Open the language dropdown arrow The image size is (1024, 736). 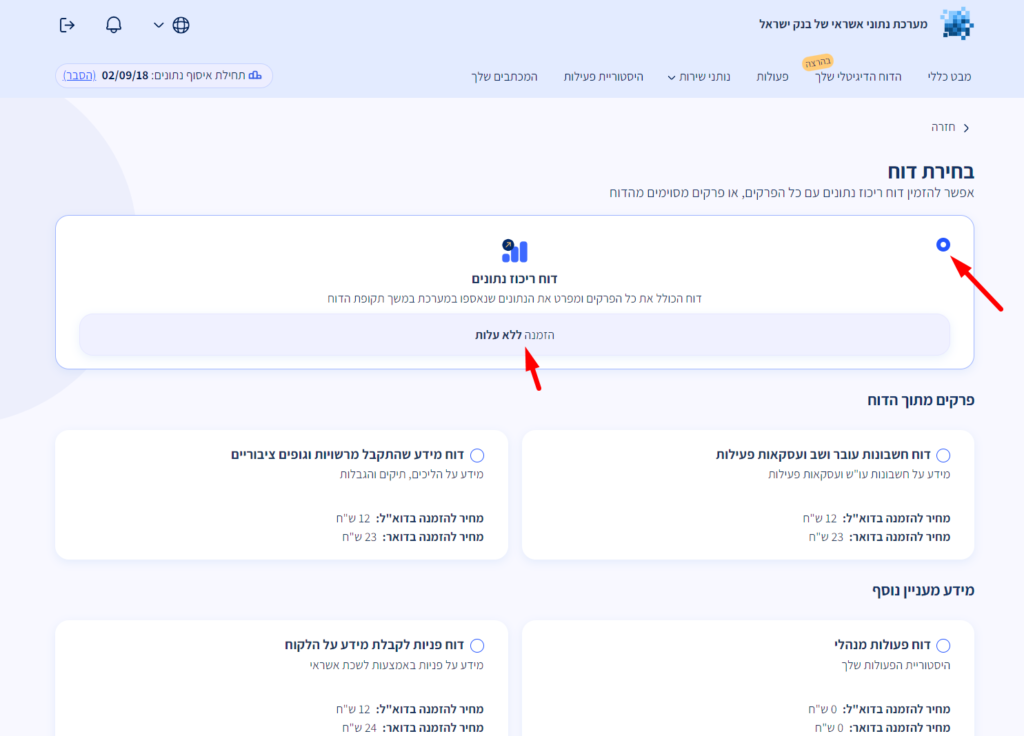(x=158, y=25)
